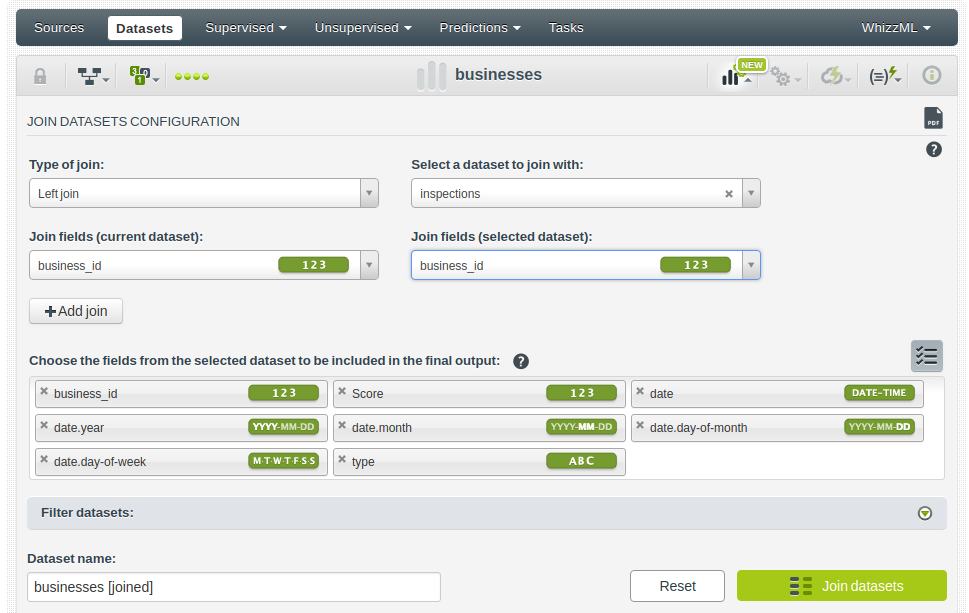This screenshot has height=613, width=969.
Task: Click the privacy lock icon
Action: click(x=40, y=76)
